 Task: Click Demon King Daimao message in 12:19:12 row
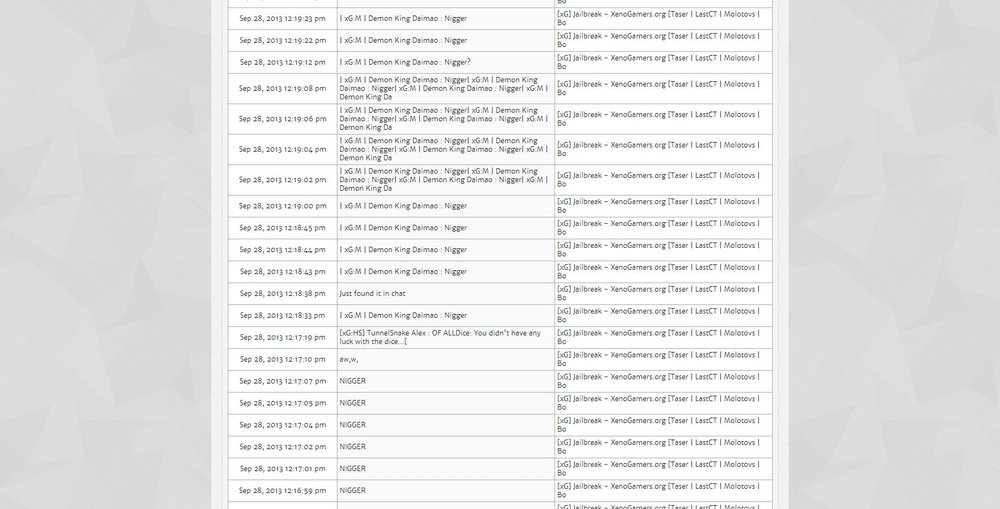pyautogui.click(x=405, y=63)
